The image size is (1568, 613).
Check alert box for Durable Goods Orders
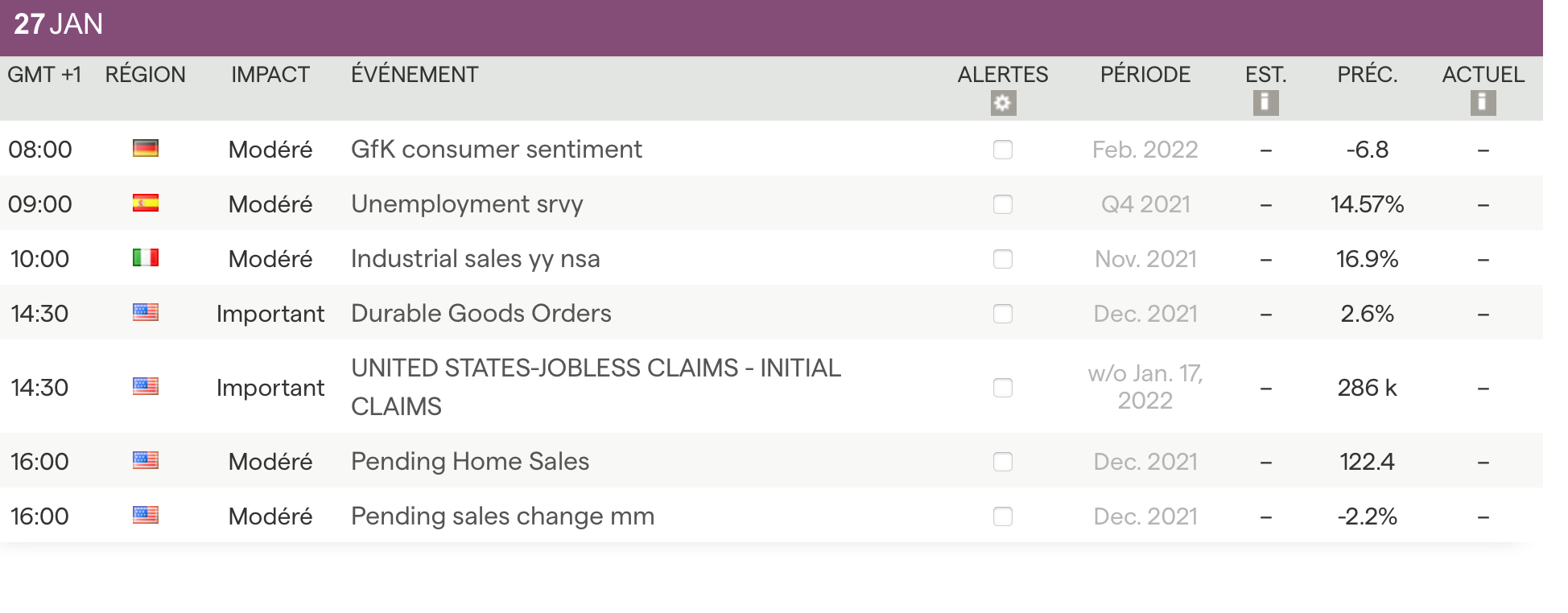[1003, 314]
